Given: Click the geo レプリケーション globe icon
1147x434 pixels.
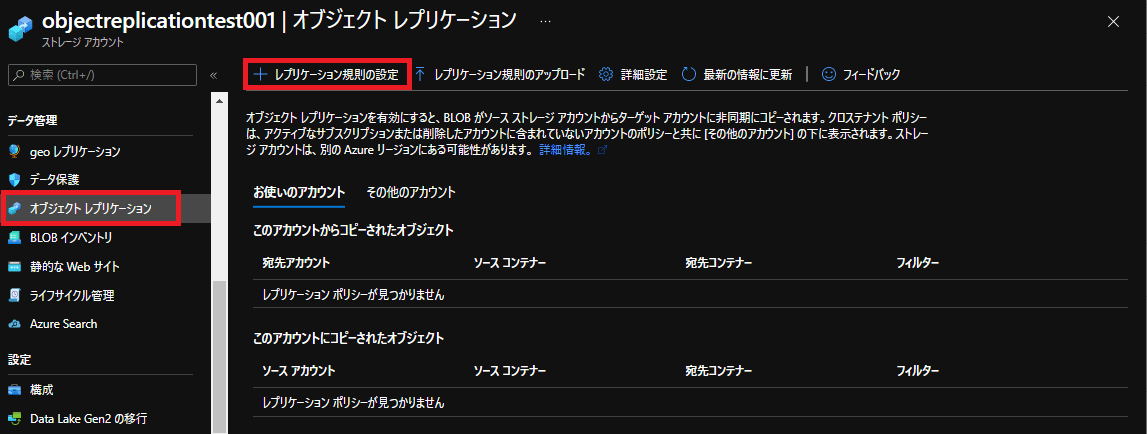Looking at the screenshot, I should (x=15, y=151).
